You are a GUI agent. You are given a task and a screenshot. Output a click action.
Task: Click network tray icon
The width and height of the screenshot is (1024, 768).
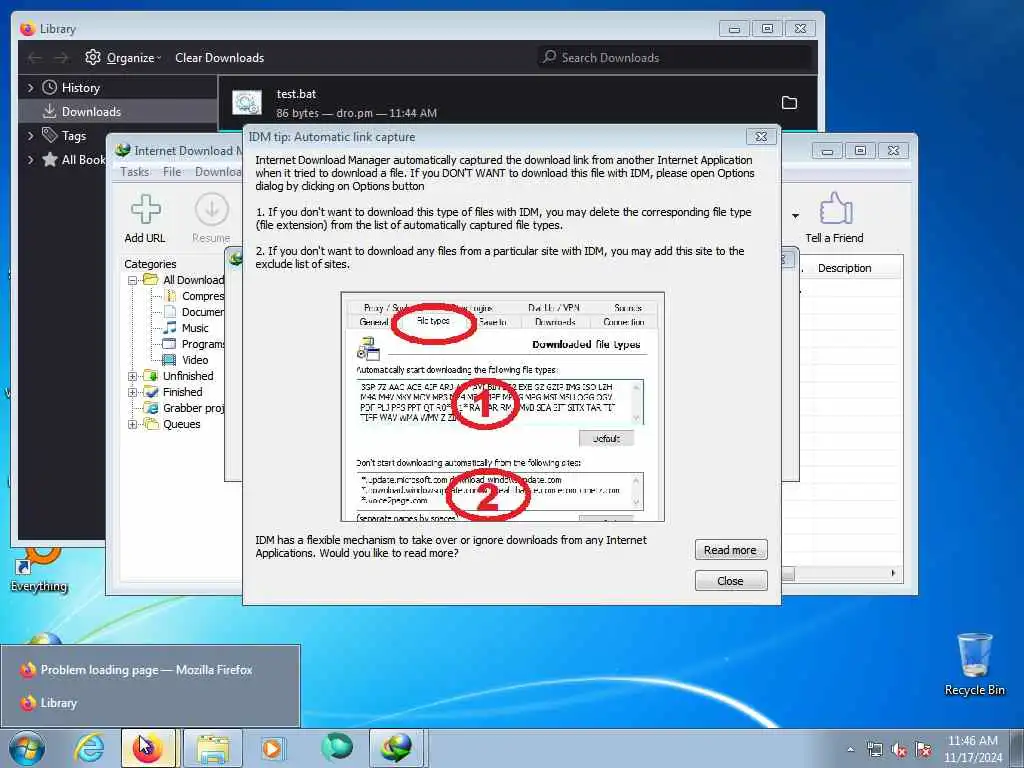(x=874, y=750)
